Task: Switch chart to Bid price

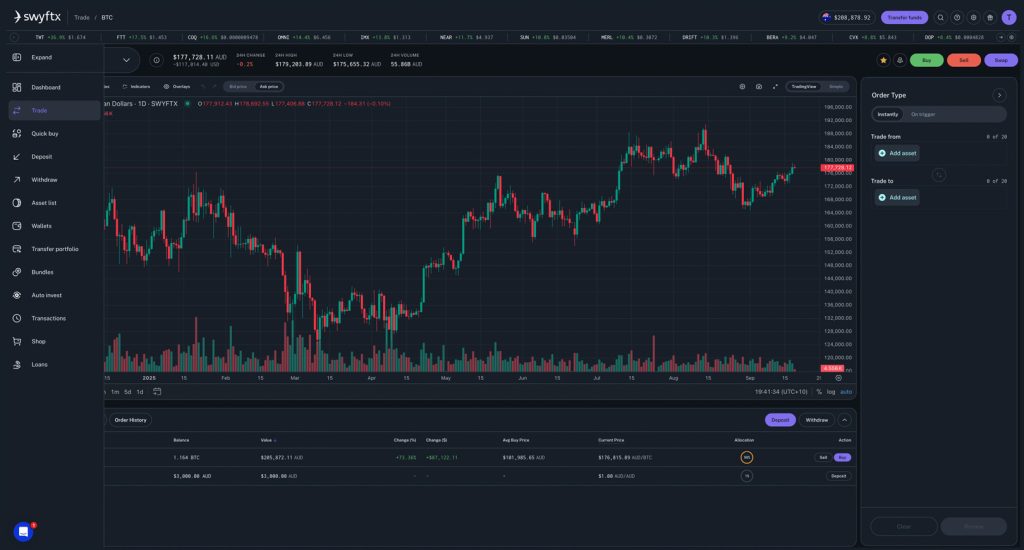Action: pyautogui.click(x=238, y=87)
